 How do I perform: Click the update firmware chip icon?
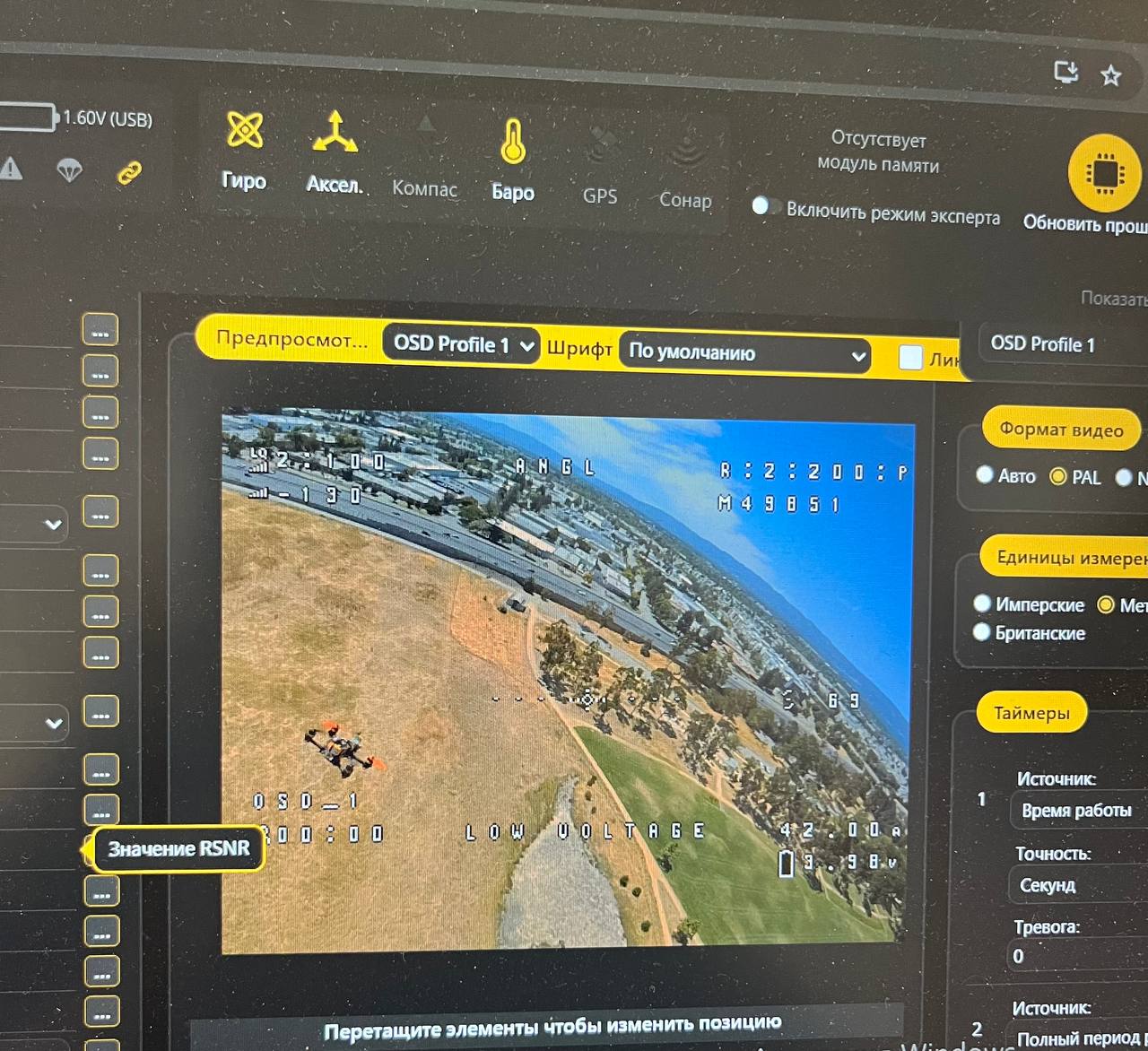tap(1102, 171)
